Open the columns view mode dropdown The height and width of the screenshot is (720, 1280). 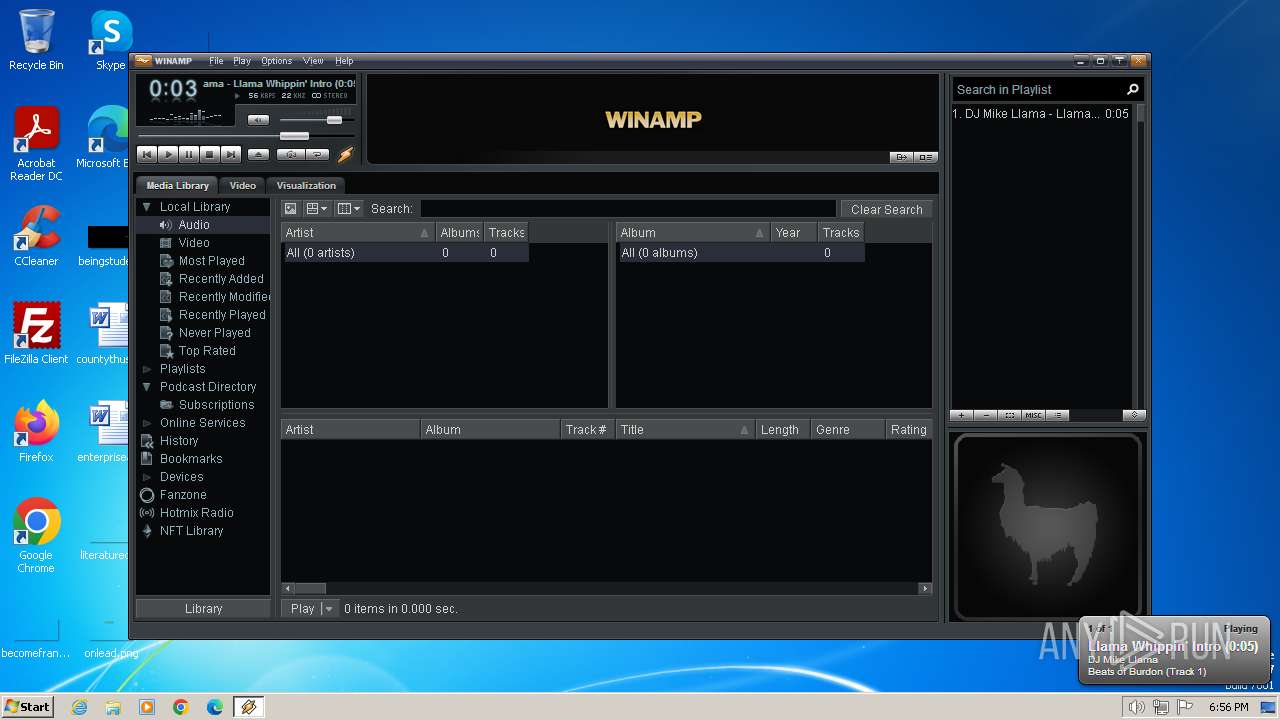349,209
